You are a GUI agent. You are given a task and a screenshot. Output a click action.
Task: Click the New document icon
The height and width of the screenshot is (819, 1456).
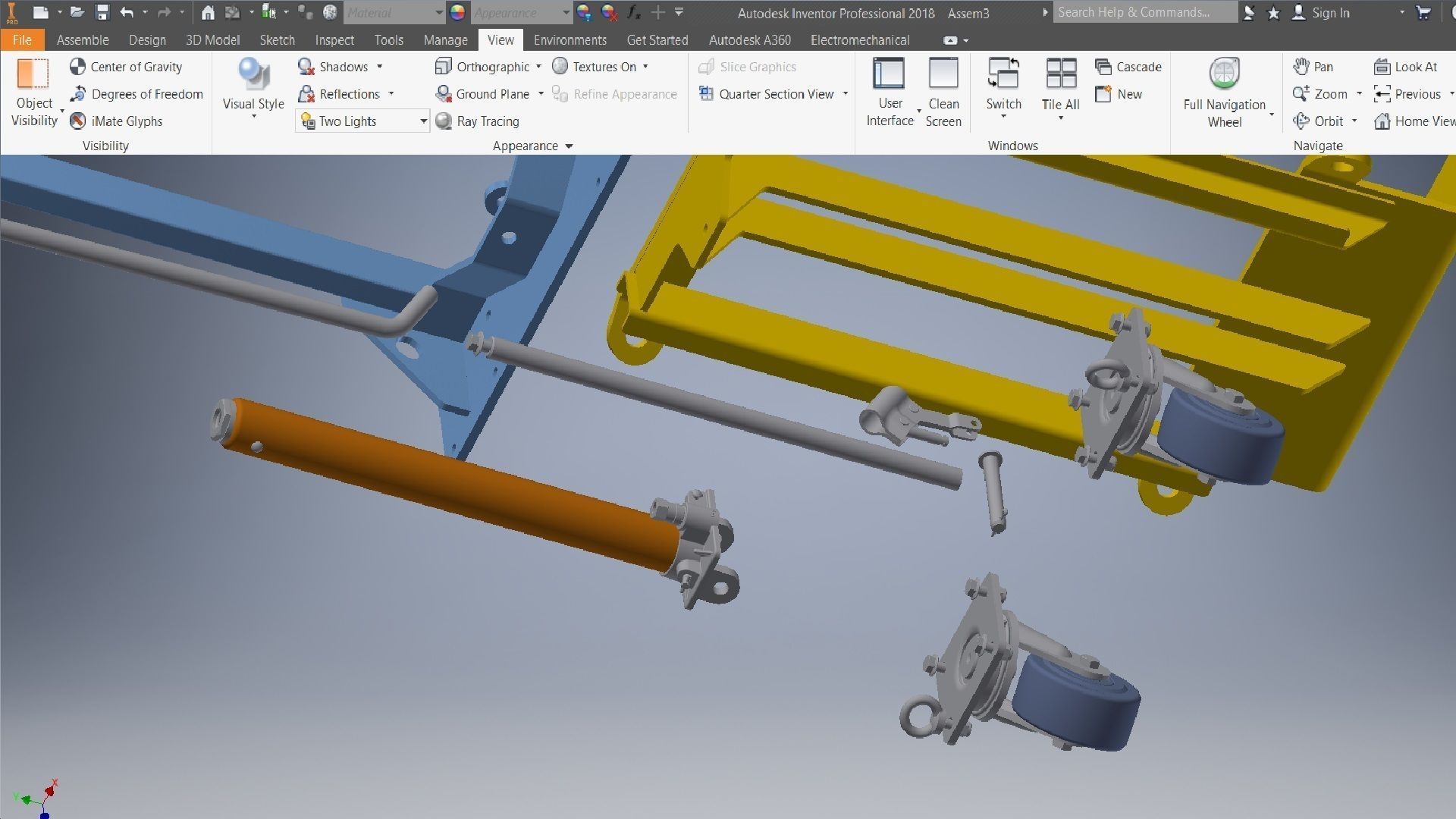click(x=41, y=12)
